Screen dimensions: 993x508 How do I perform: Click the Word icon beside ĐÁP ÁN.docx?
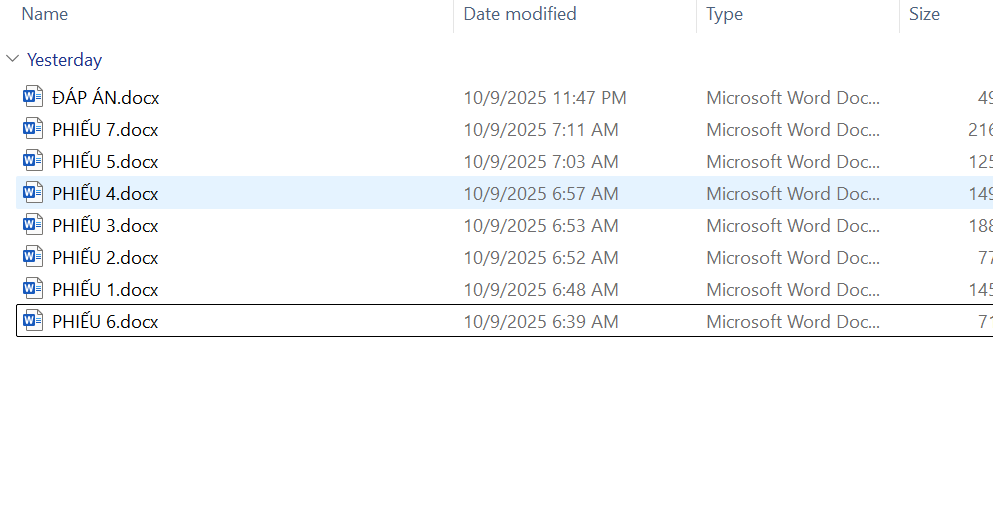tap(33, 97)
